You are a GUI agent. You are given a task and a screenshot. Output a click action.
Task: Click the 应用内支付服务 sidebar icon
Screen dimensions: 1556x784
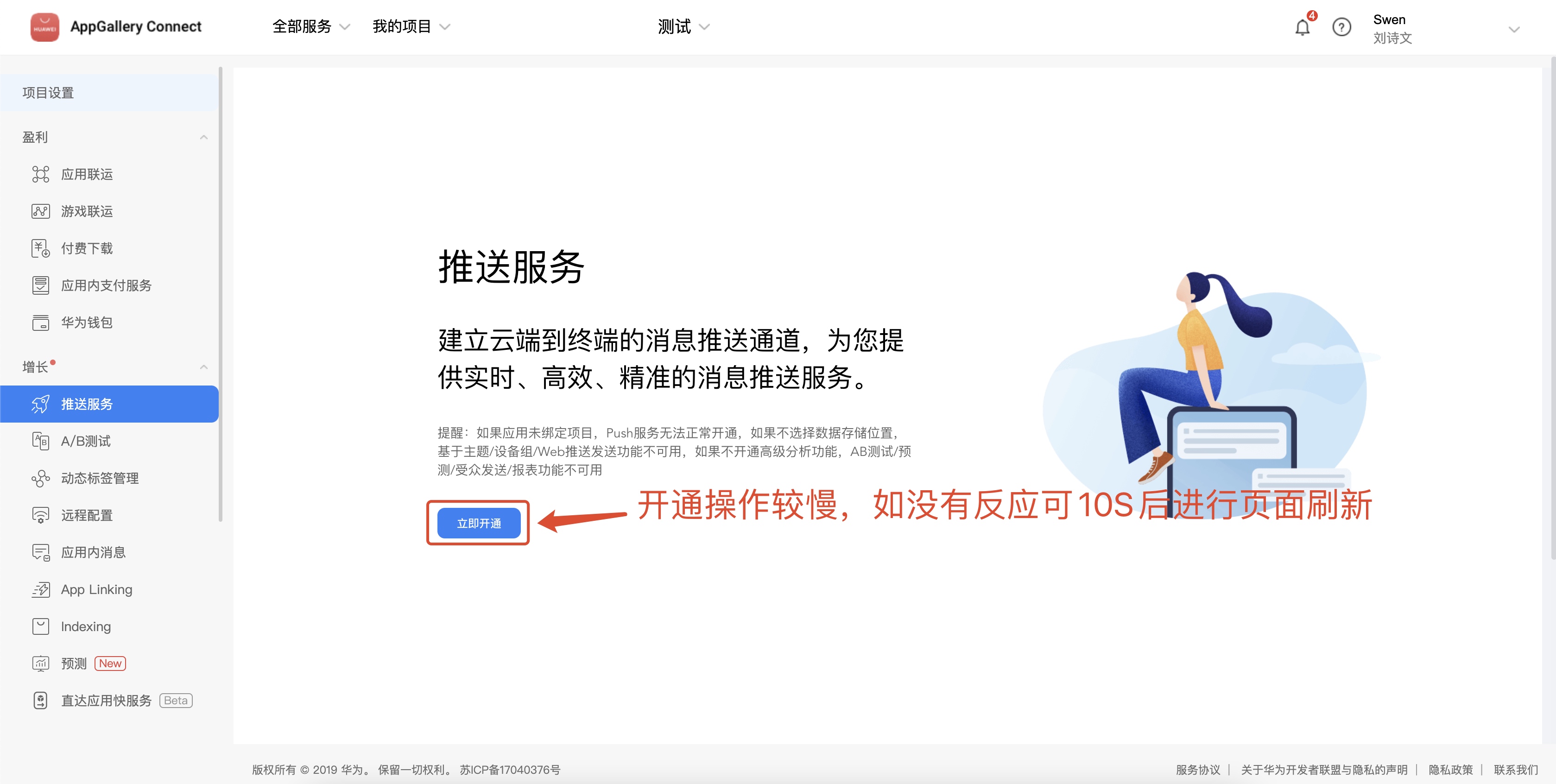click(x=40, y=286)
